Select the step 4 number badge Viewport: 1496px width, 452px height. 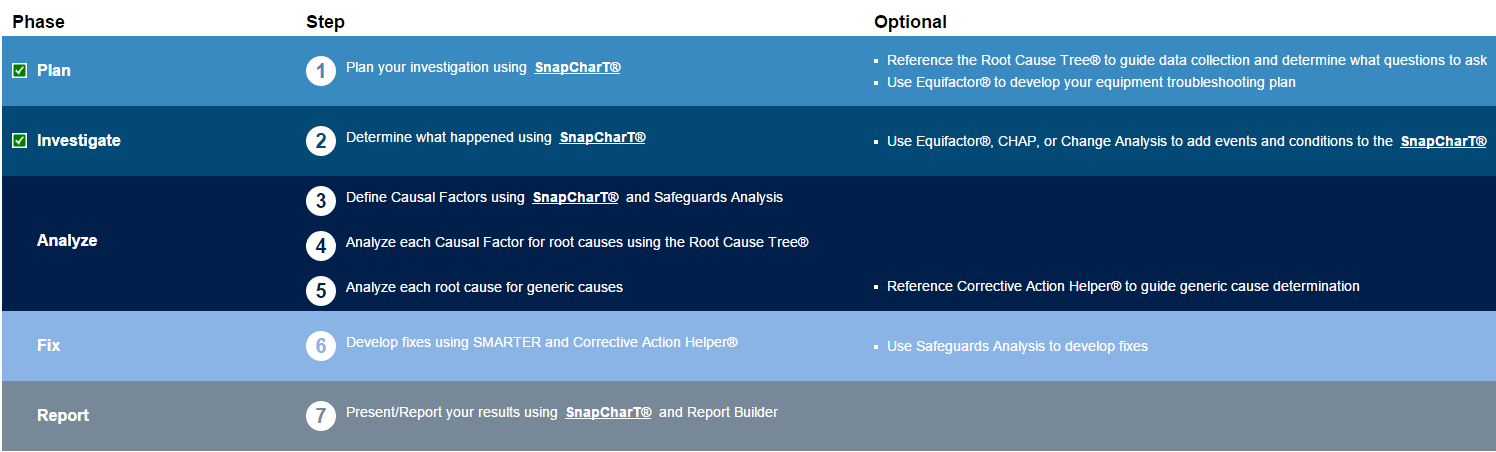321,246
